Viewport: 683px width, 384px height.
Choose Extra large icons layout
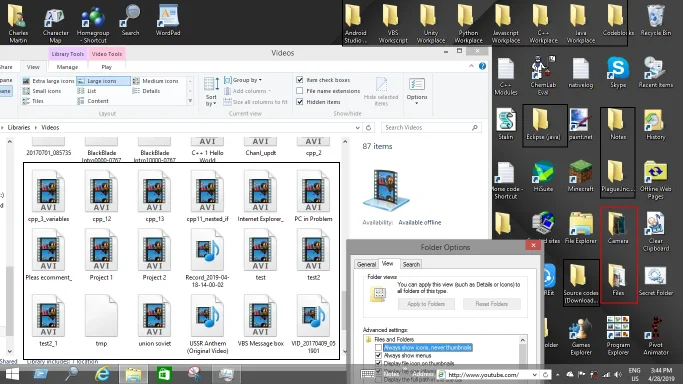pos(49,81)
